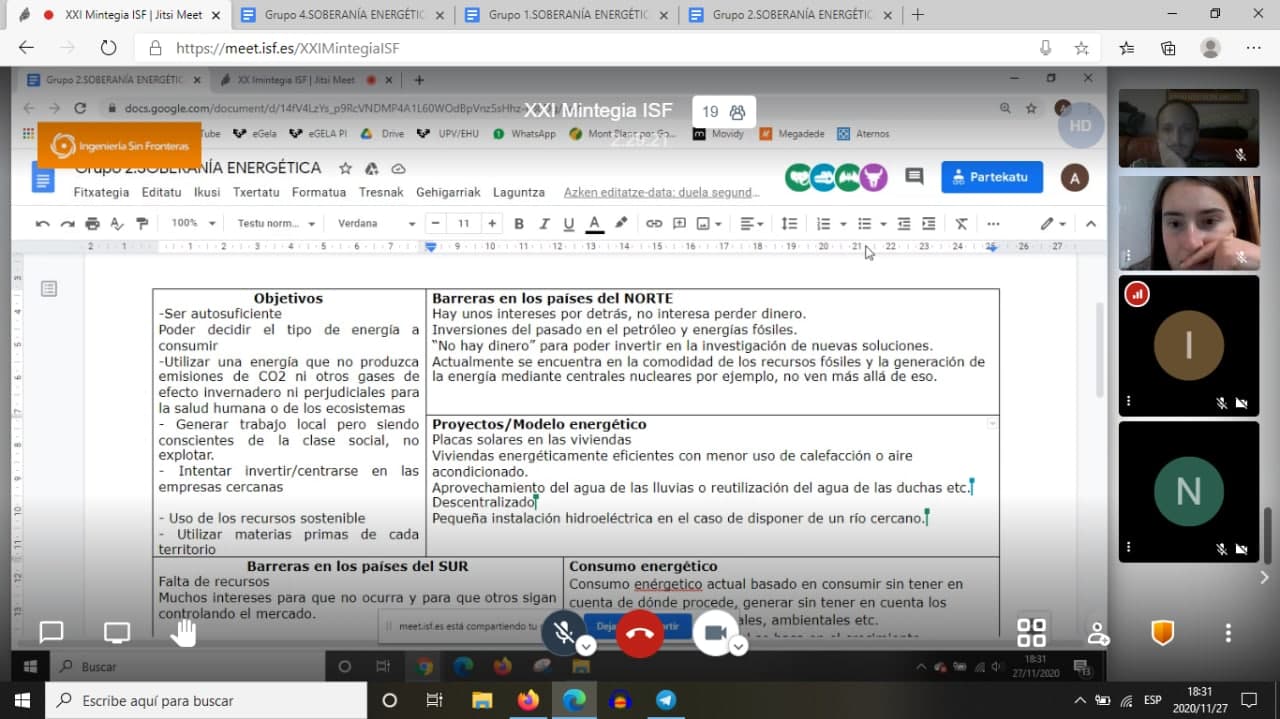The width and height of the screenshot is (1280, 719).
Task: Hang up the call with red button
Action: pos(640,632)
